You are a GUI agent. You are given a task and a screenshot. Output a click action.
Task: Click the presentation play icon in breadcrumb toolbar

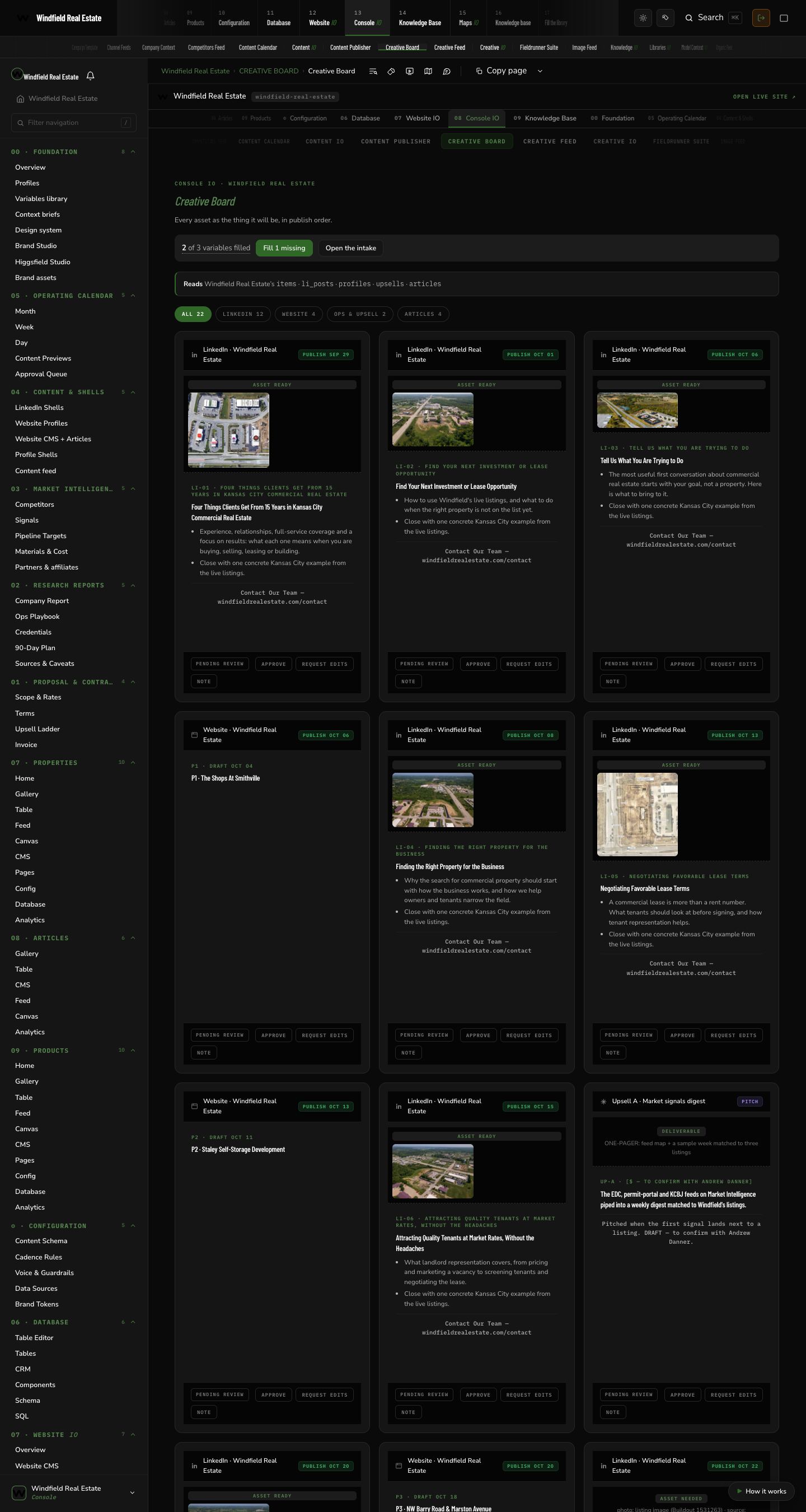coord(410,71)
